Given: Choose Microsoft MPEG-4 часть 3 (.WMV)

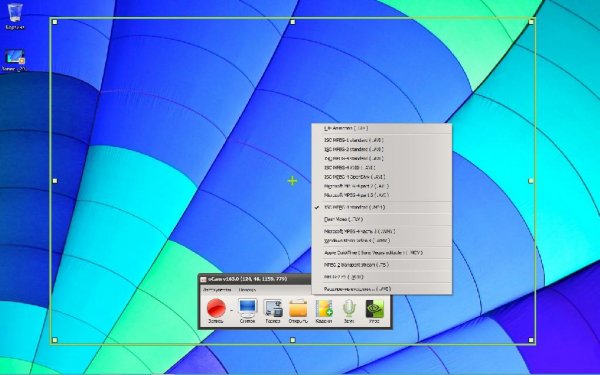Looking at the screenshot, I should click(x=382, y=232).
